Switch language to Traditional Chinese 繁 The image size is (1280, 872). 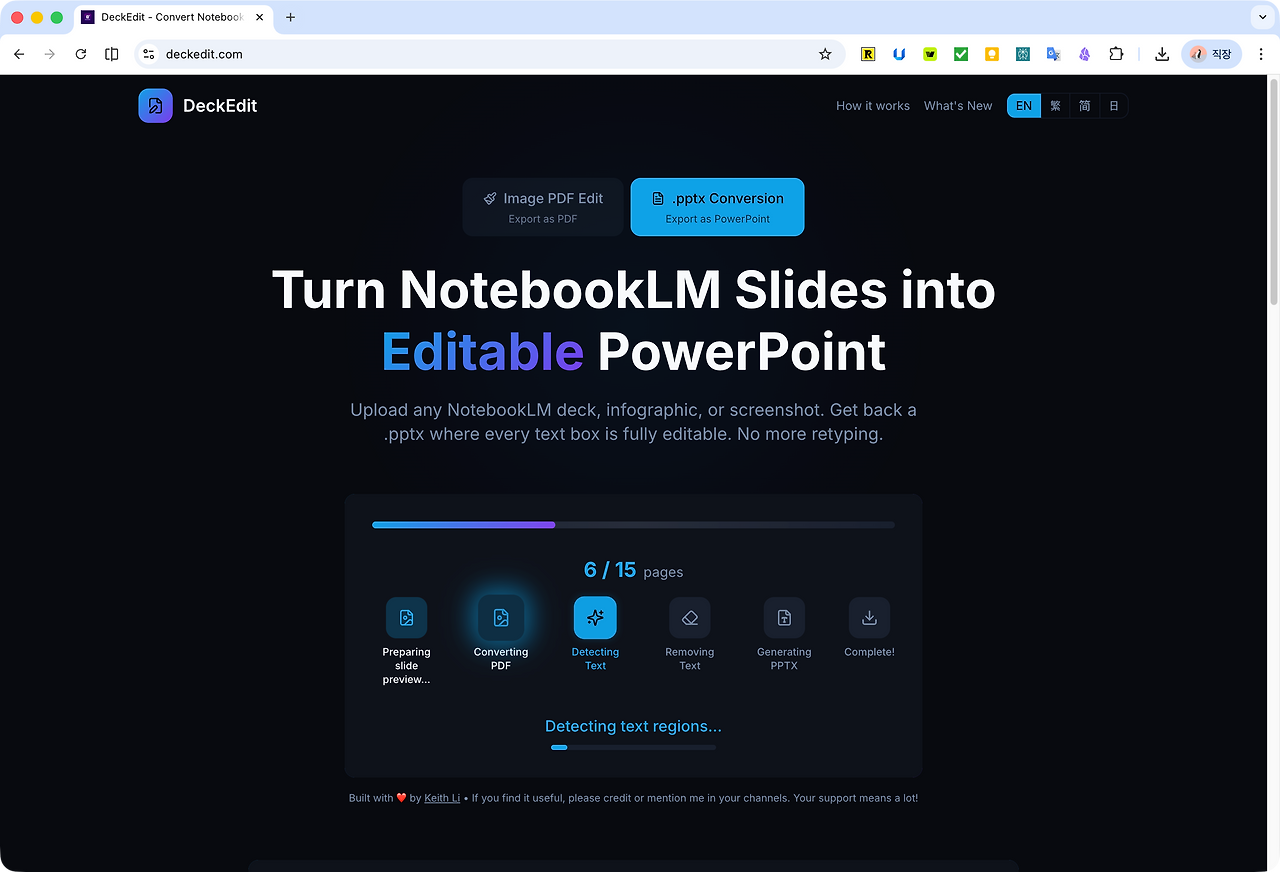click(1055, 106)
